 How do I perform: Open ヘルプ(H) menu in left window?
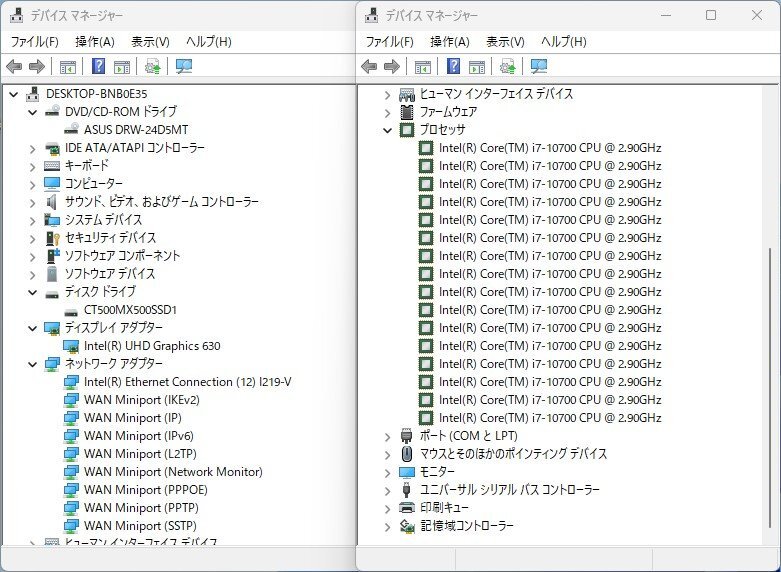click(209, 42)
